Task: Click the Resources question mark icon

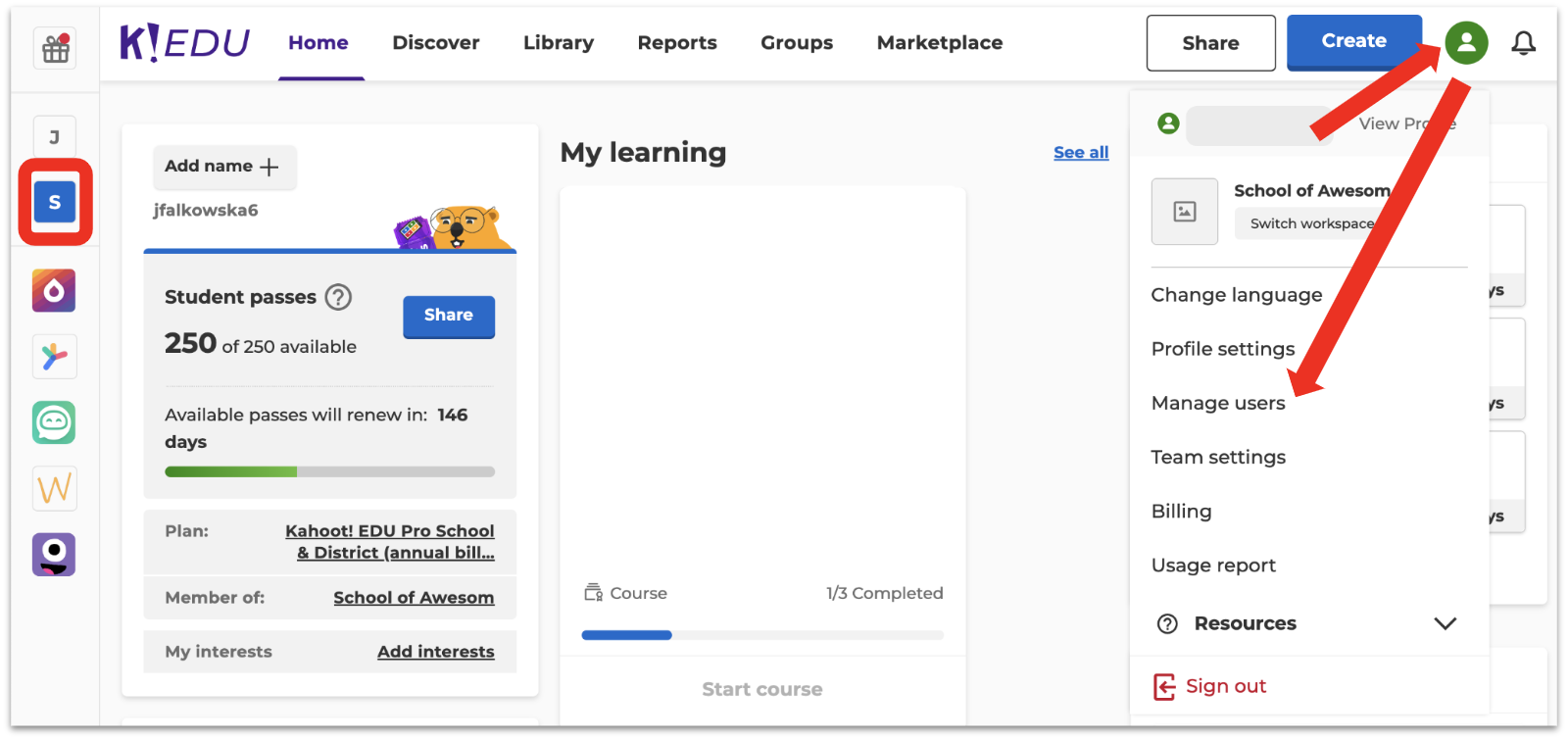Action: coord(1167,624)
